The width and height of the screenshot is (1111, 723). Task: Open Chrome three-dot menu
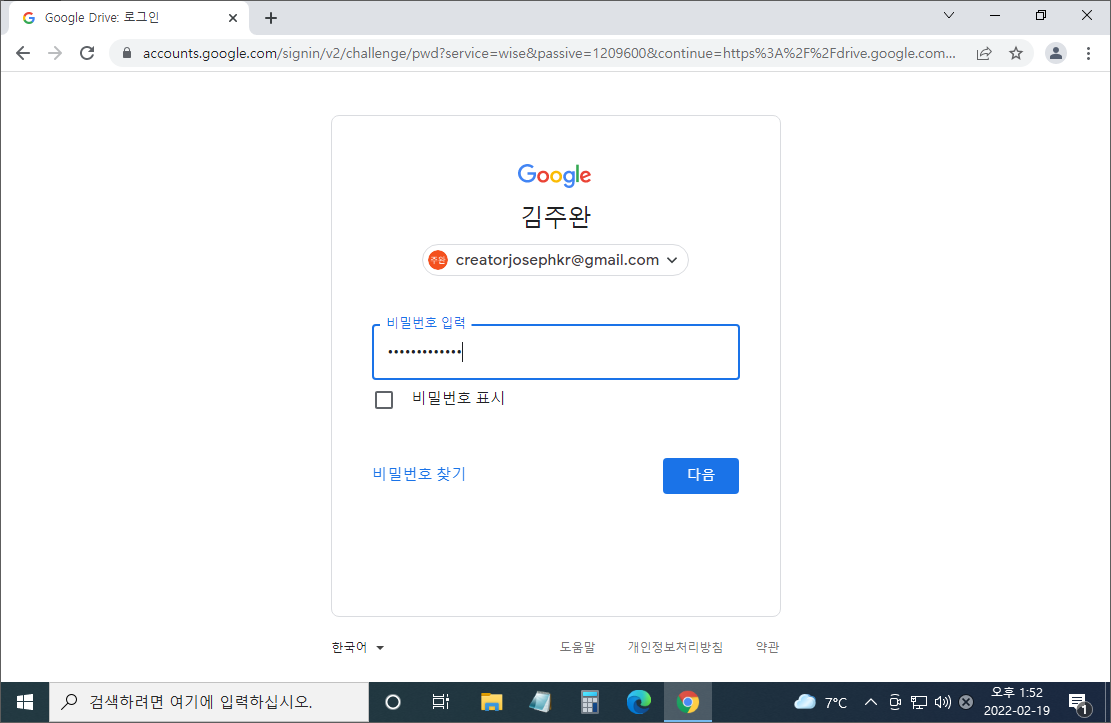coord(1088,53)
